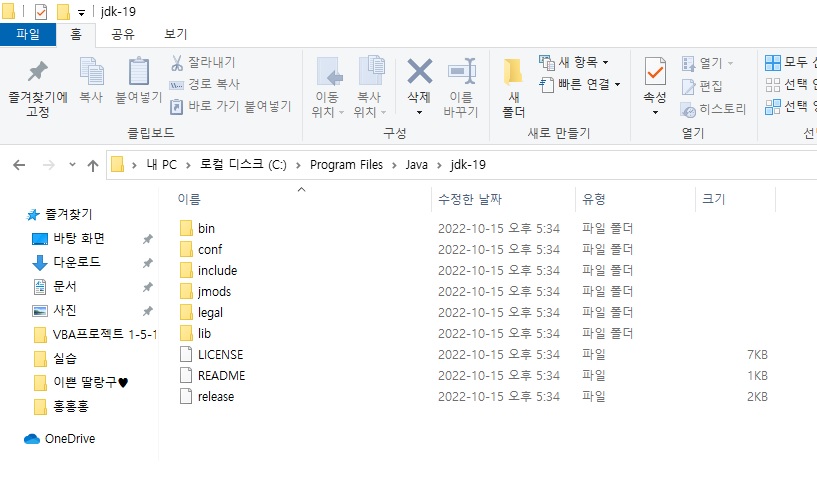Open the 이쁜 딸랑구 folder in the sidebar
The image size is (817, 480).
pyautogui.click(x=81, y=383)
